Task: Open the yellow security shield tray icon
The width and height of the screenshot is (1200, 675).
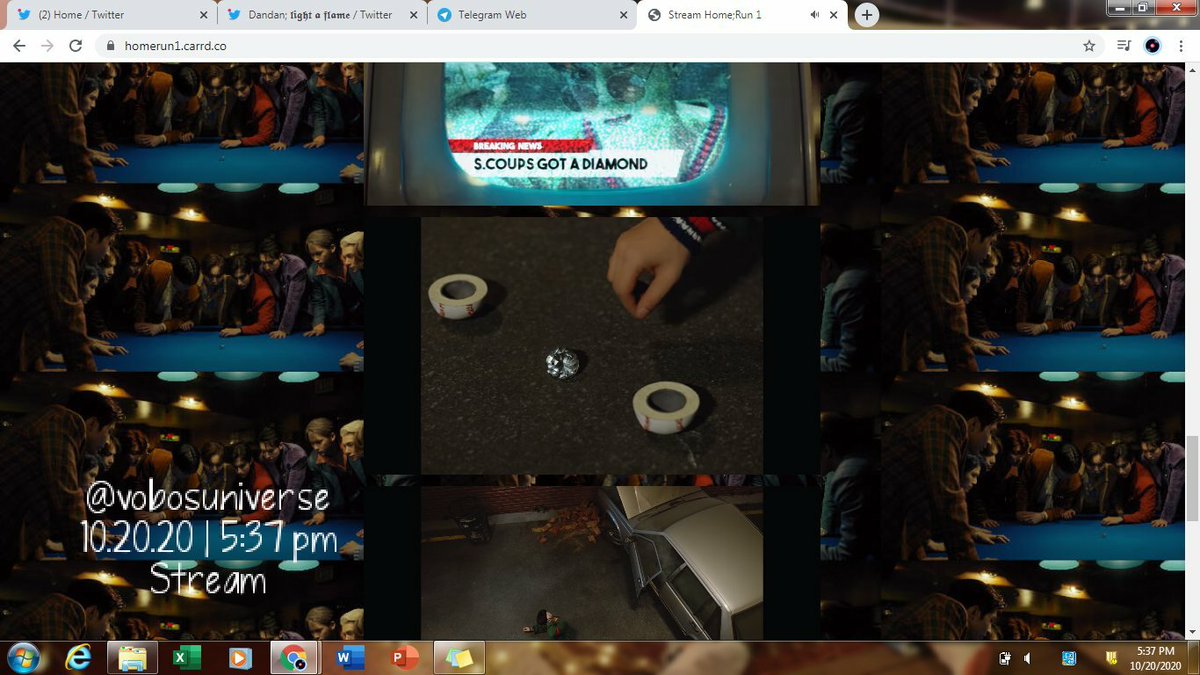Action: (x=1111, y=658)
